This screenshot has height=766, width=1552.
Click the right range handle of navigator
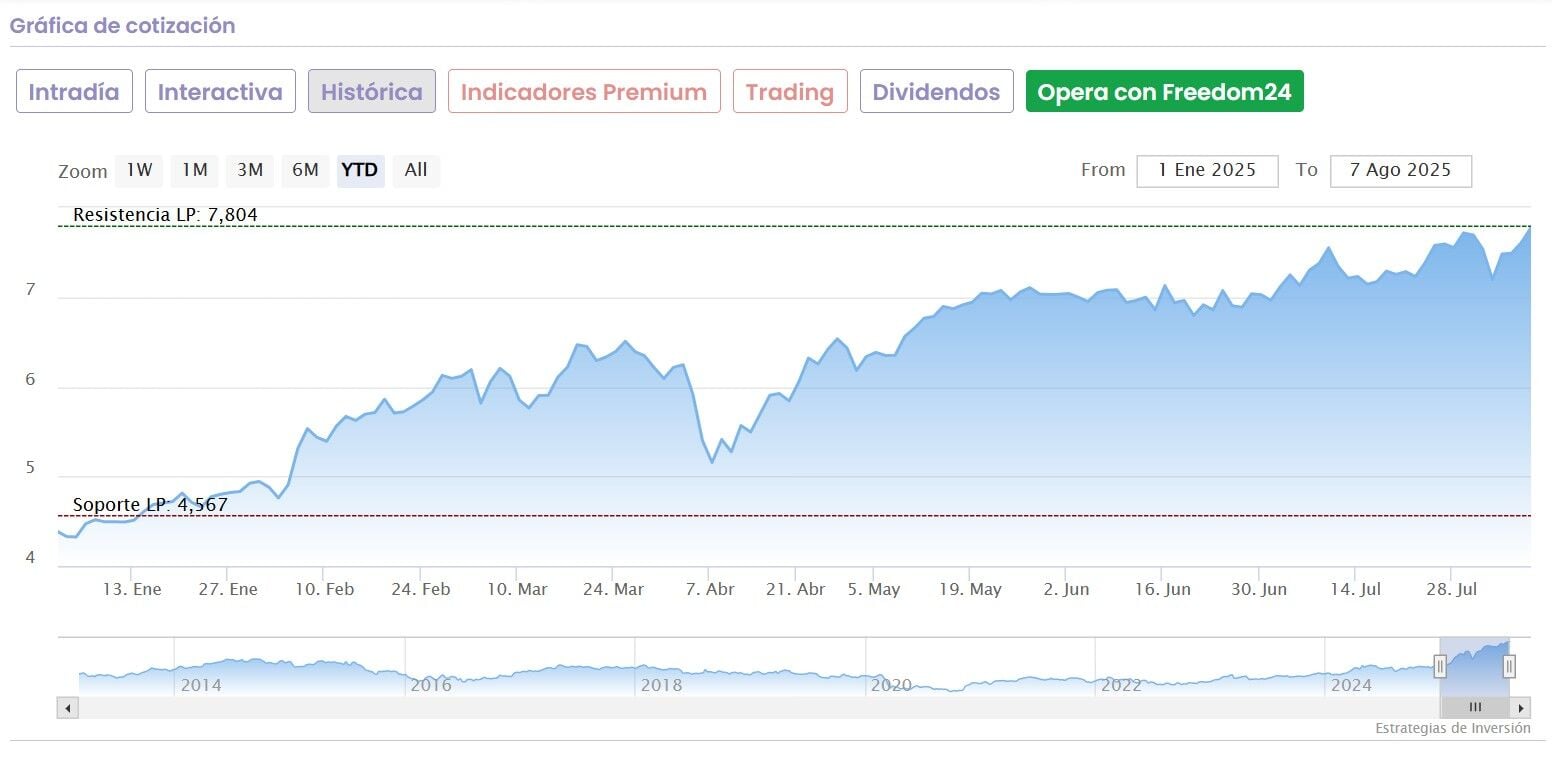[x=1509, y=666]
